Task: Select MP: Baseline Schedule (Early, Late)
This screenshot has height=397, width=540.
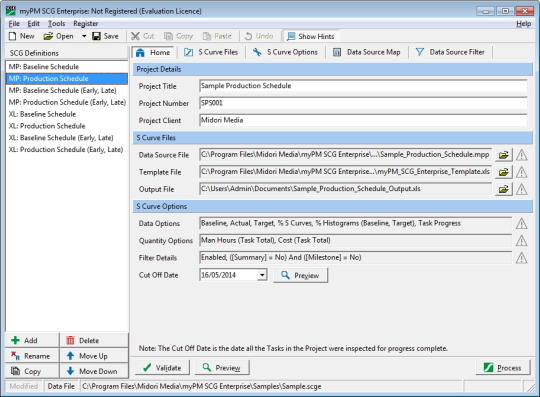Action: [66, 90]
